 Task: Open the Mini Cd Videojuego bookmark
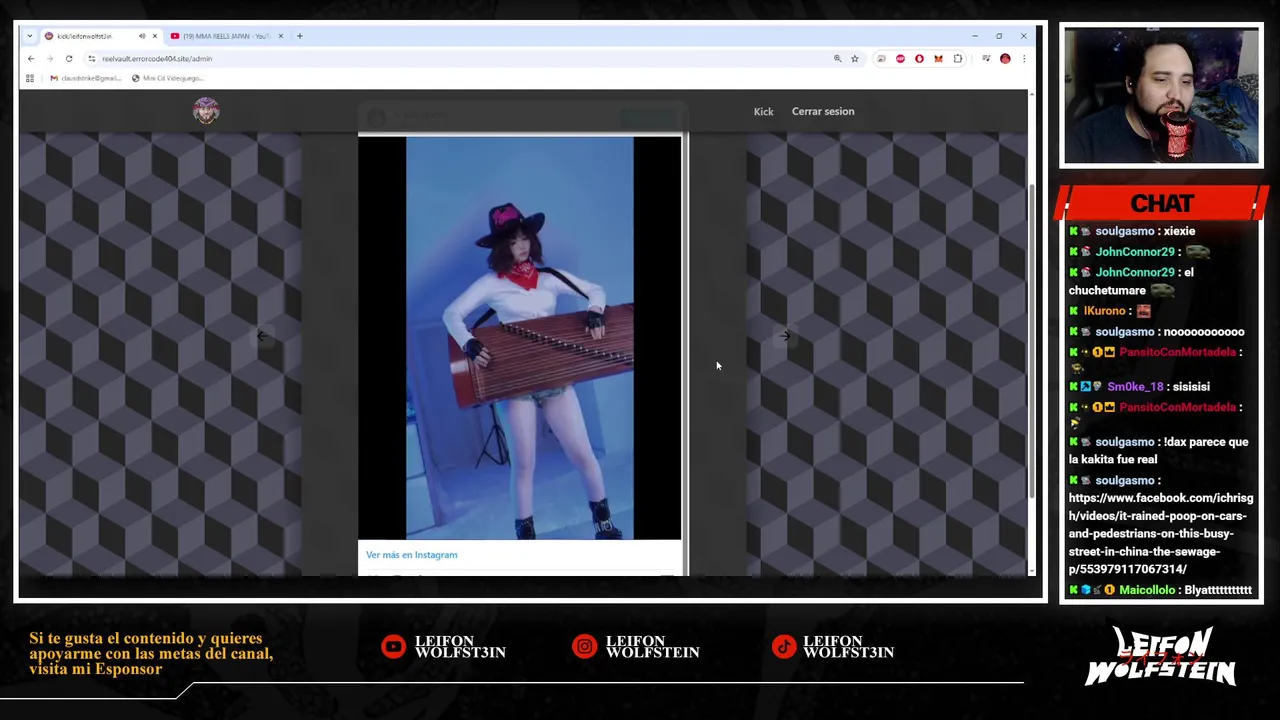click(167, 78)
